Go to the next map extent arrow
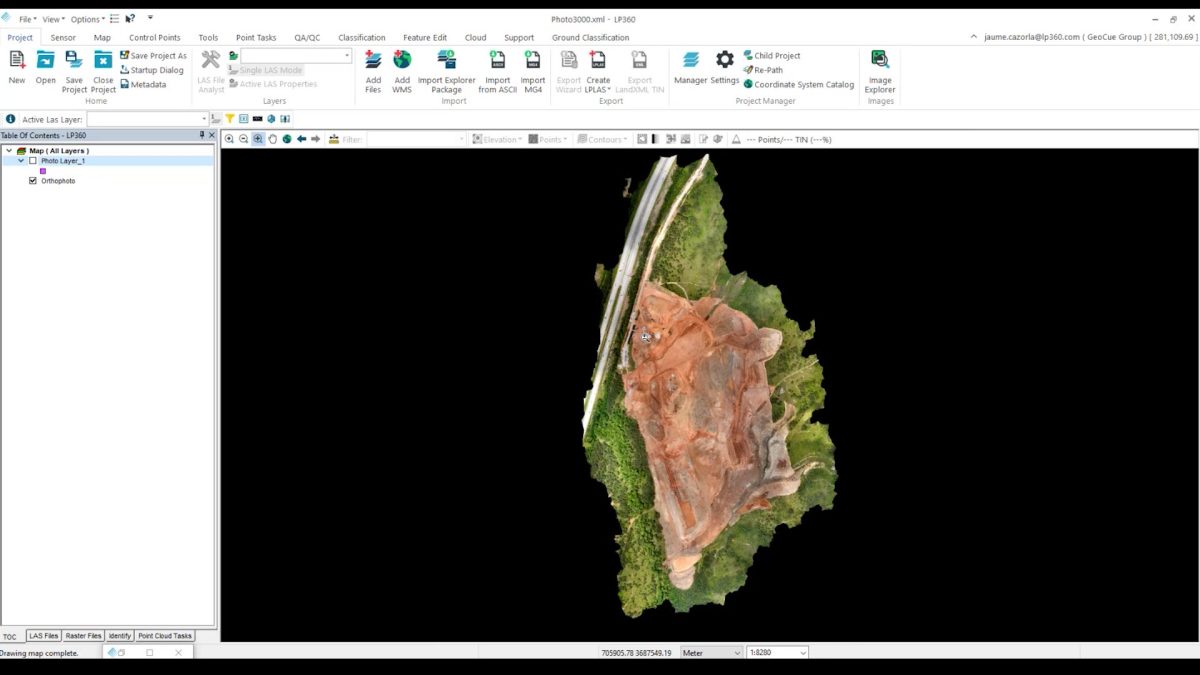This screenshot has width=1200, height=675. pos(315,139)
